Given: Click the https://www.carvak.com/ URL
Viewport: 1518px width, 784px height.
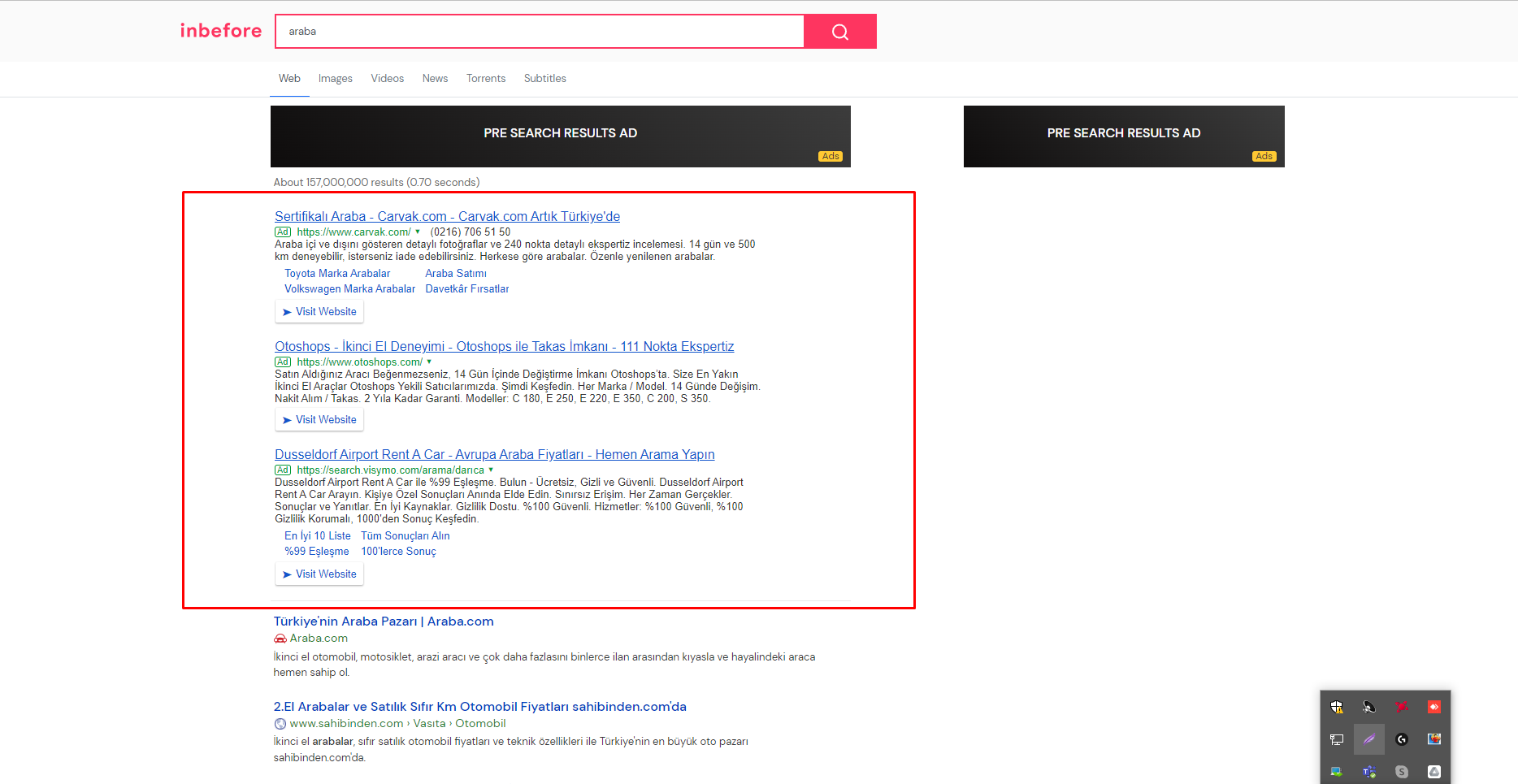Looking at the screenshot, I should click(353, 232).
